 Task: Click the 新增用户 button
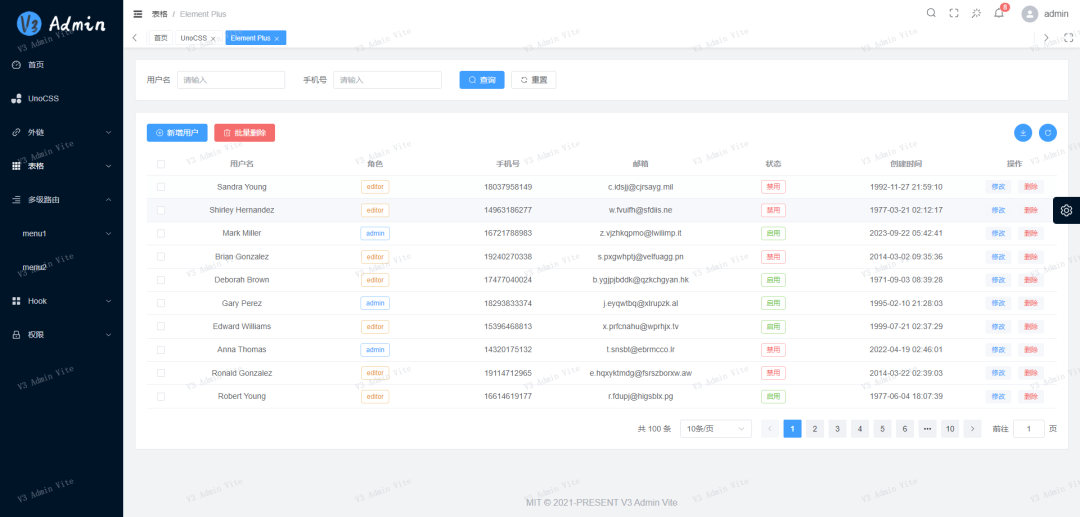pos(177,132)
